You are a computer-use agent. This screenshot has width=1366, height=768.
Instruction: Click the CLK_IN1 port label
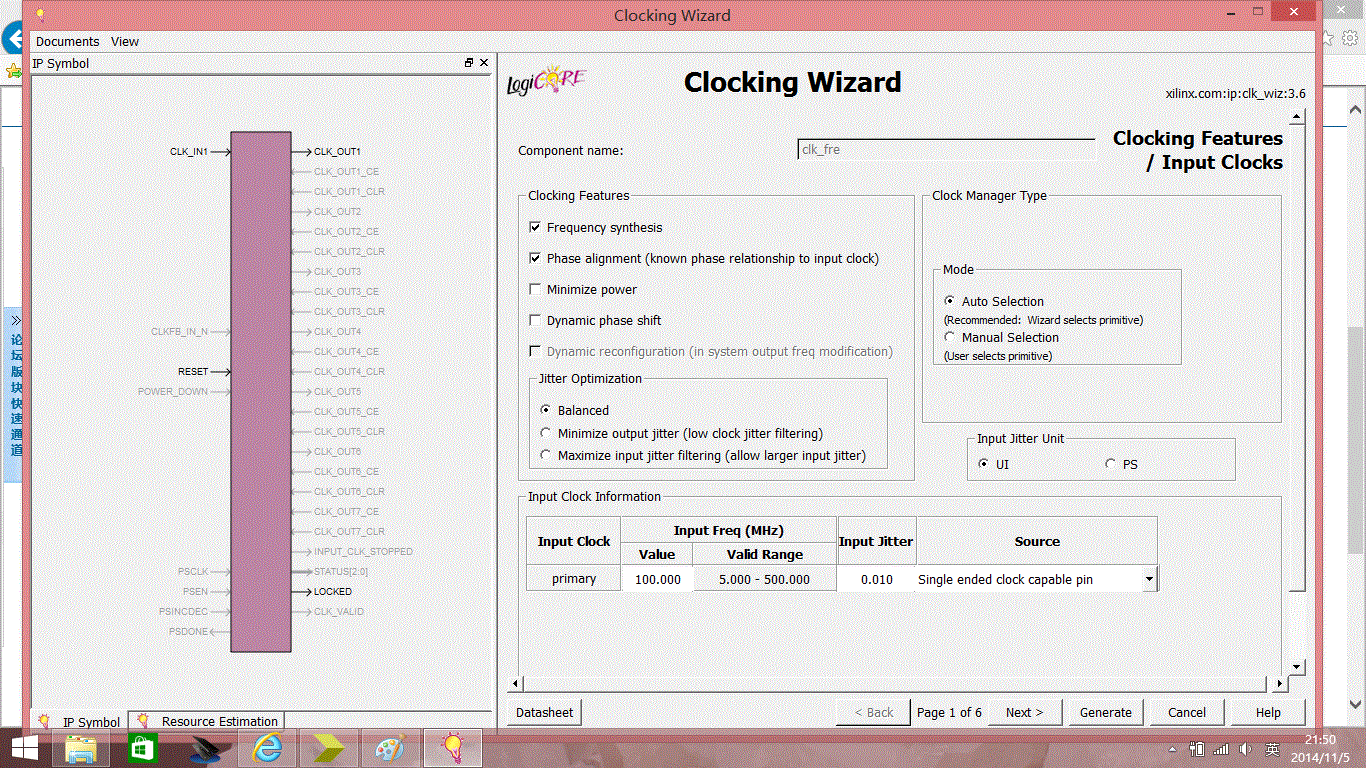189,152
